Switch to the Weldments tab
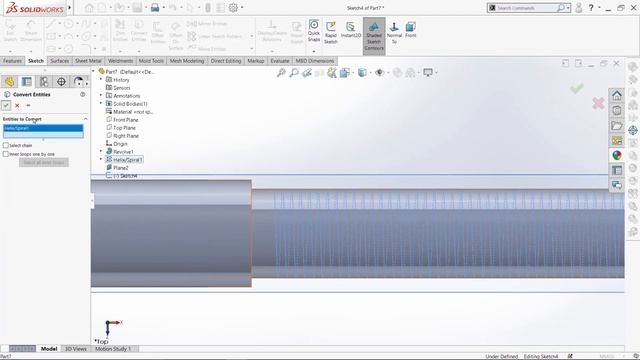The height and width of the screenshot is (360, 640). [x=120, y=61]
